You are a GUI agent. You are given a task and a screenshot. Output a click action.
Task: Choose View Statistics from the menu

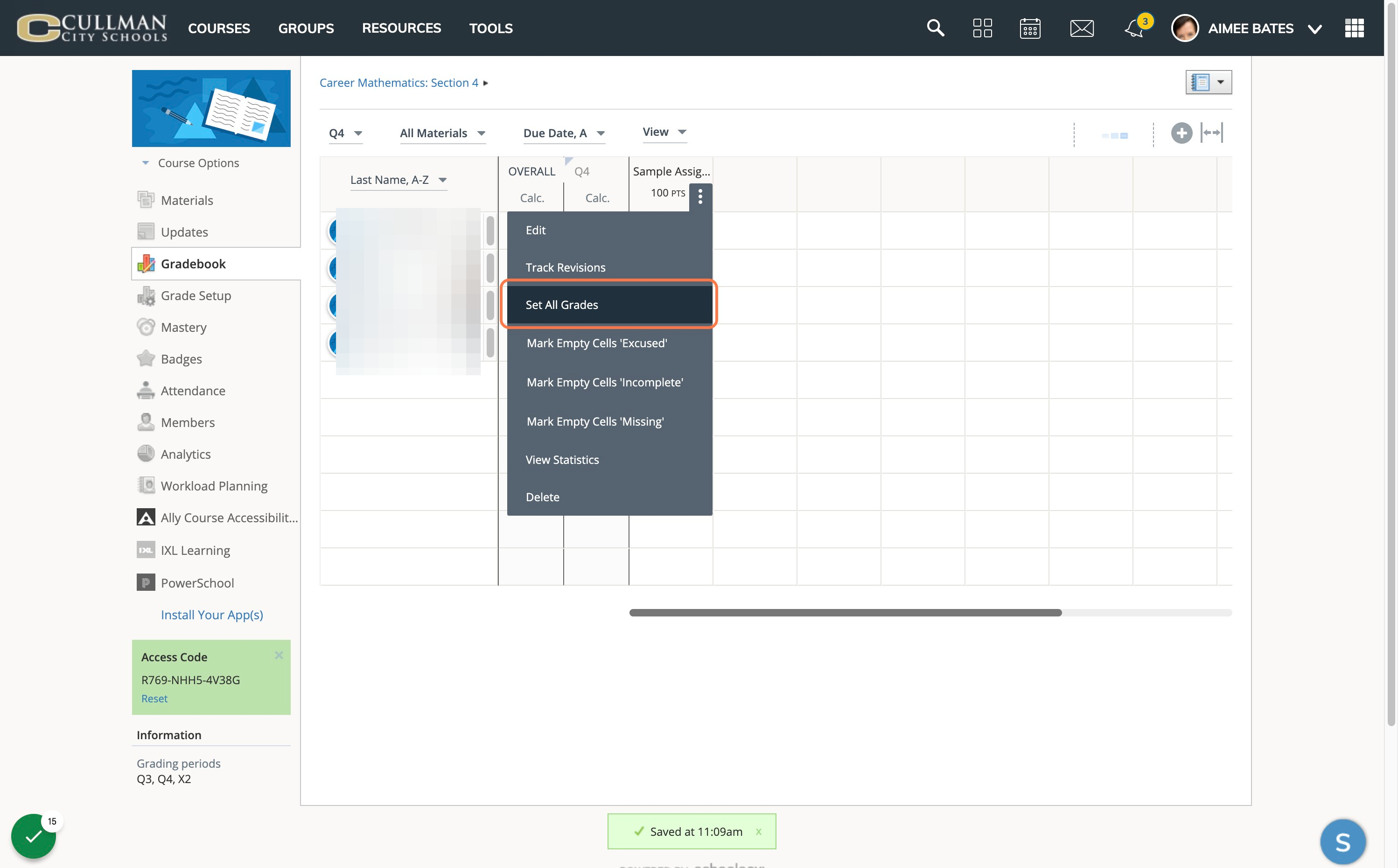coord(609,459)
